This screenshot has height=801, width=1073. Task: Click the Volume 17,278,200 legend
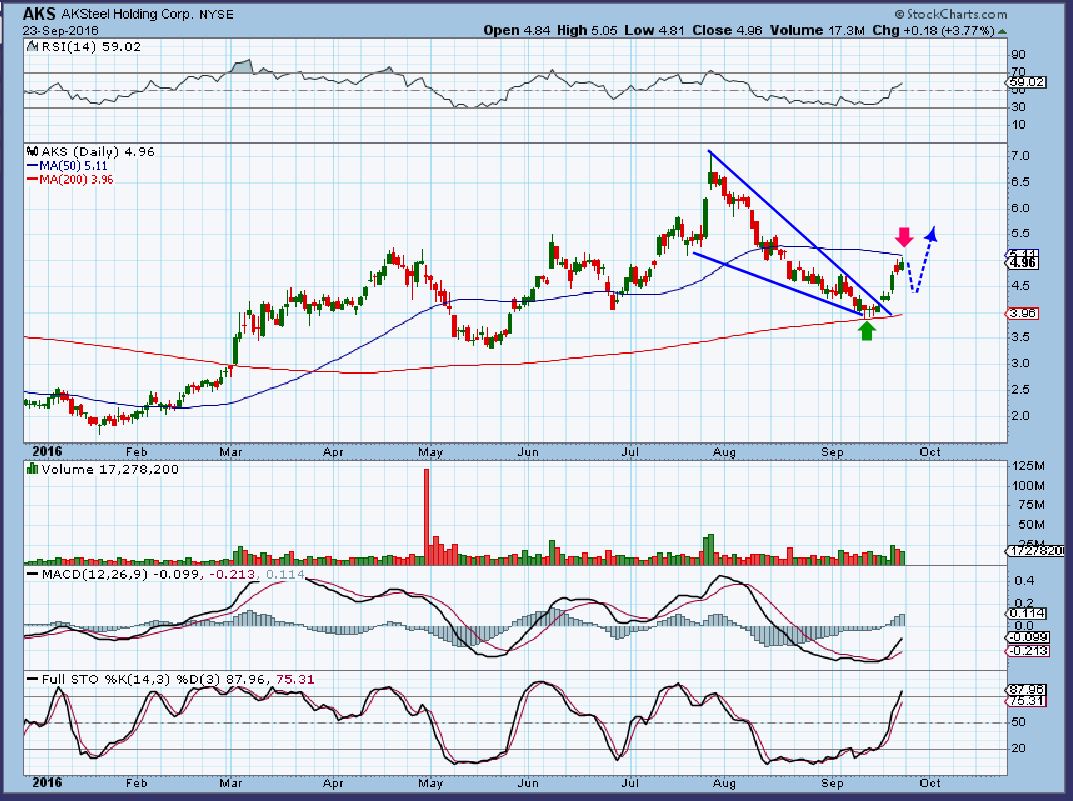(x=109, y=469)
